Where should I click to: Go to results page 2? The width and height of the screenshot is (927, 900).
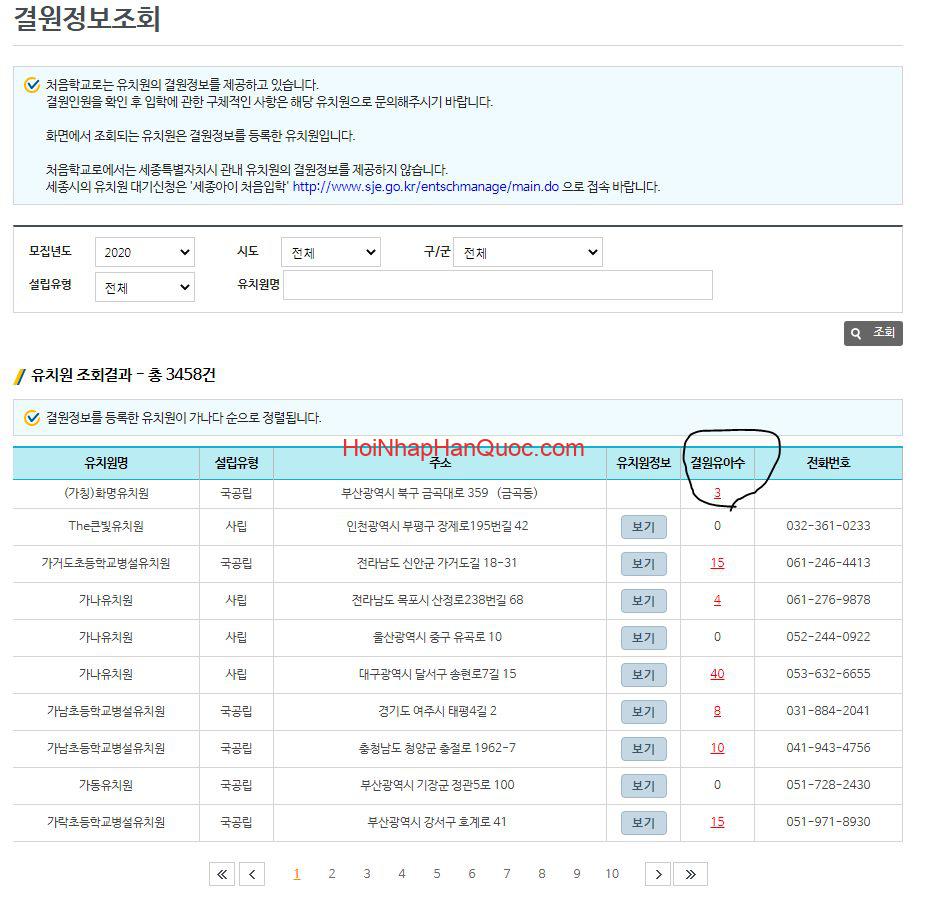click(x=332, y=874)
